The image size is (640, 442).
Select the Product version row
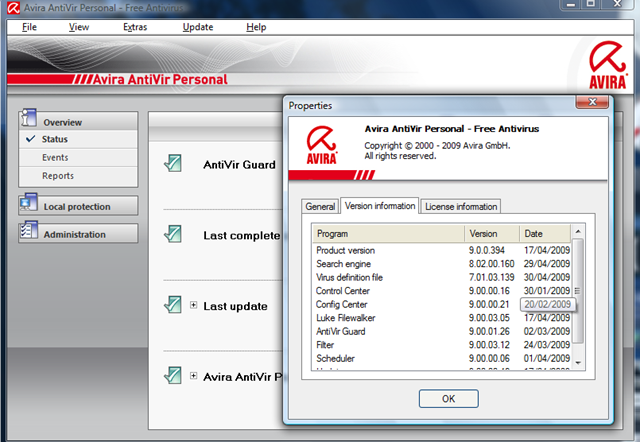(x=442, y=250)
